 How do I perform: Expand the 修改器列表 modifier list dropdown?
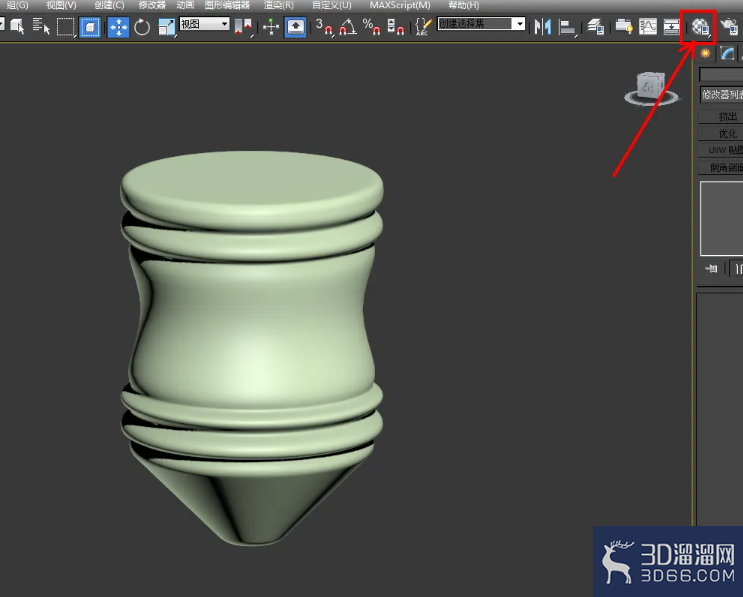tap(721, 94)
